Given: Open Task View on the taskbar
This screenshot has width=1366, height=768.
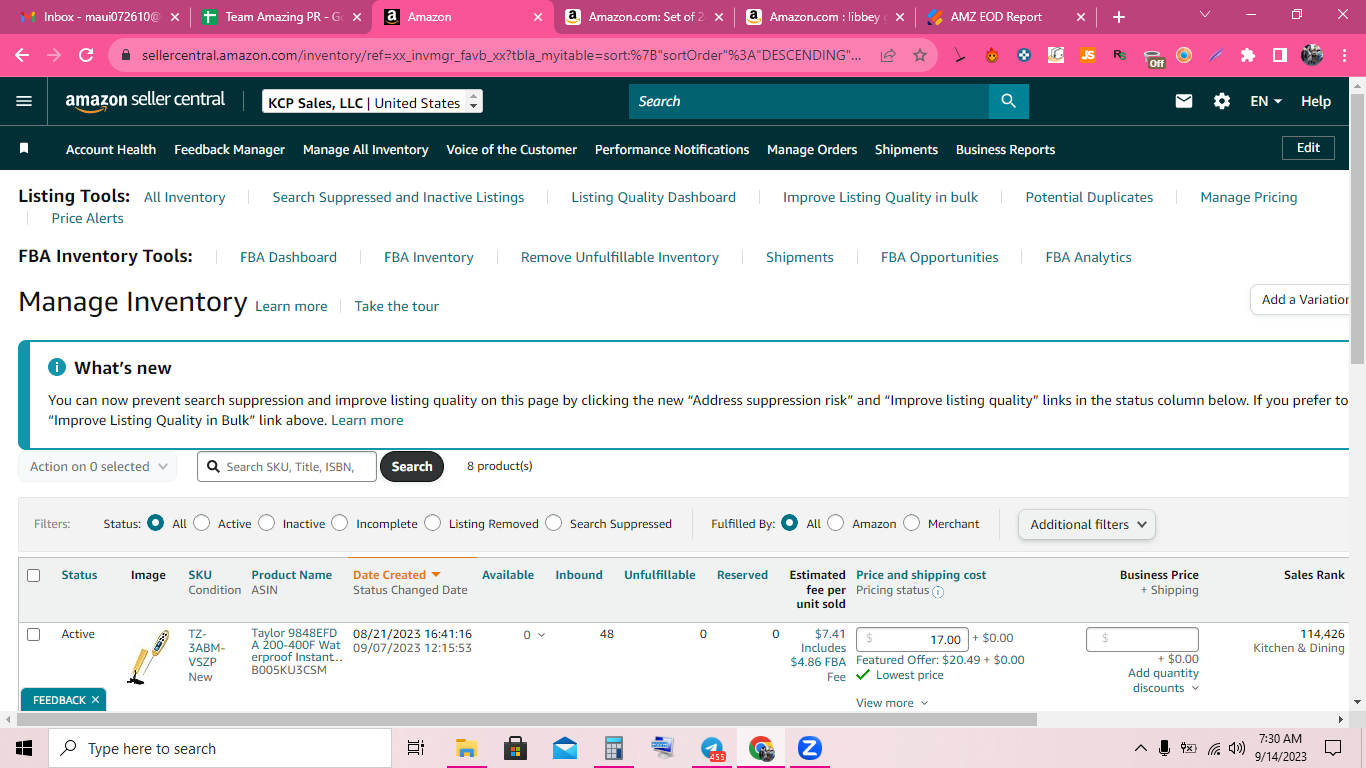Looking at the screenshot, I should (x=416, y=748).
